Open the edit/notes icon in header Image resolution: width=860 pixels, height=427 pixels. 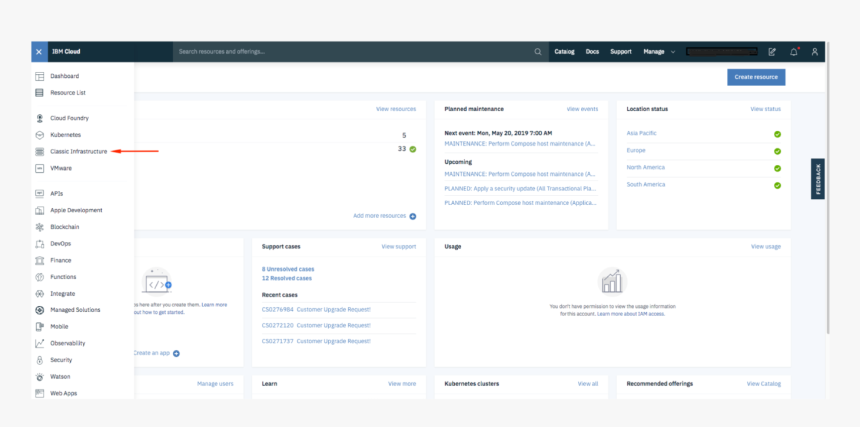point(772,51)
